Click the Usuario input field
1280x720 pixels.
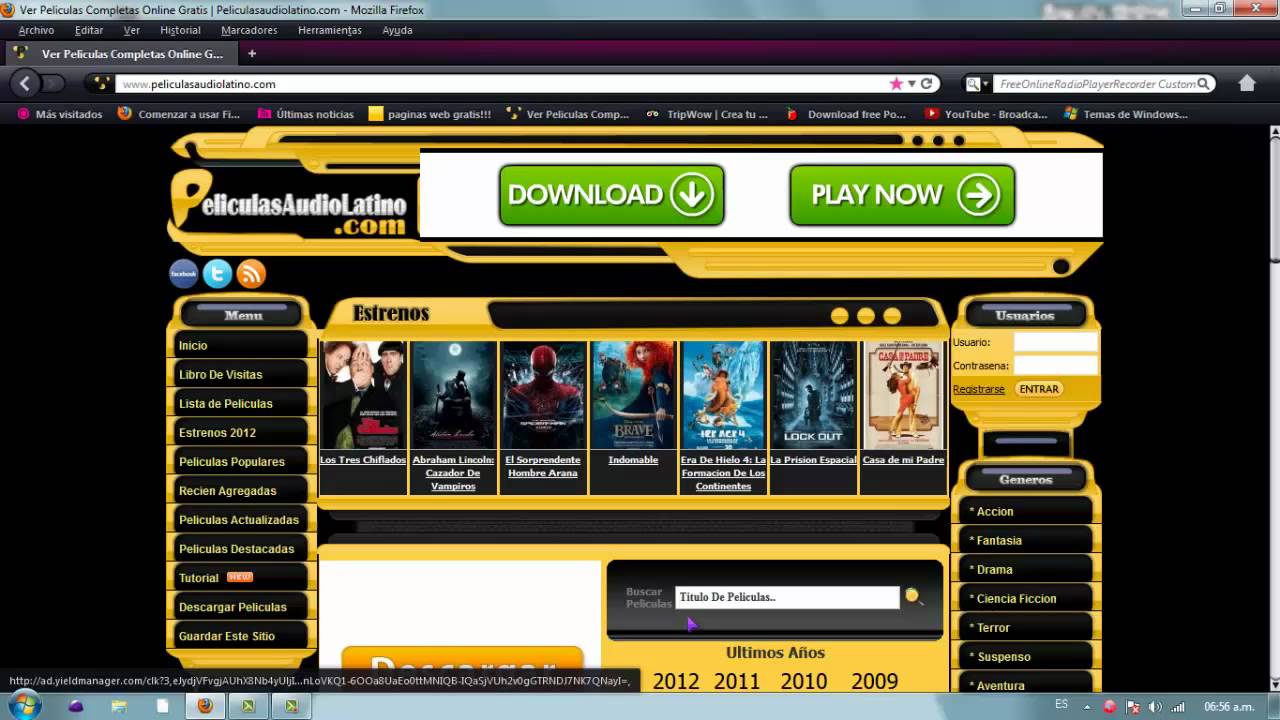tap(1056, 342)
